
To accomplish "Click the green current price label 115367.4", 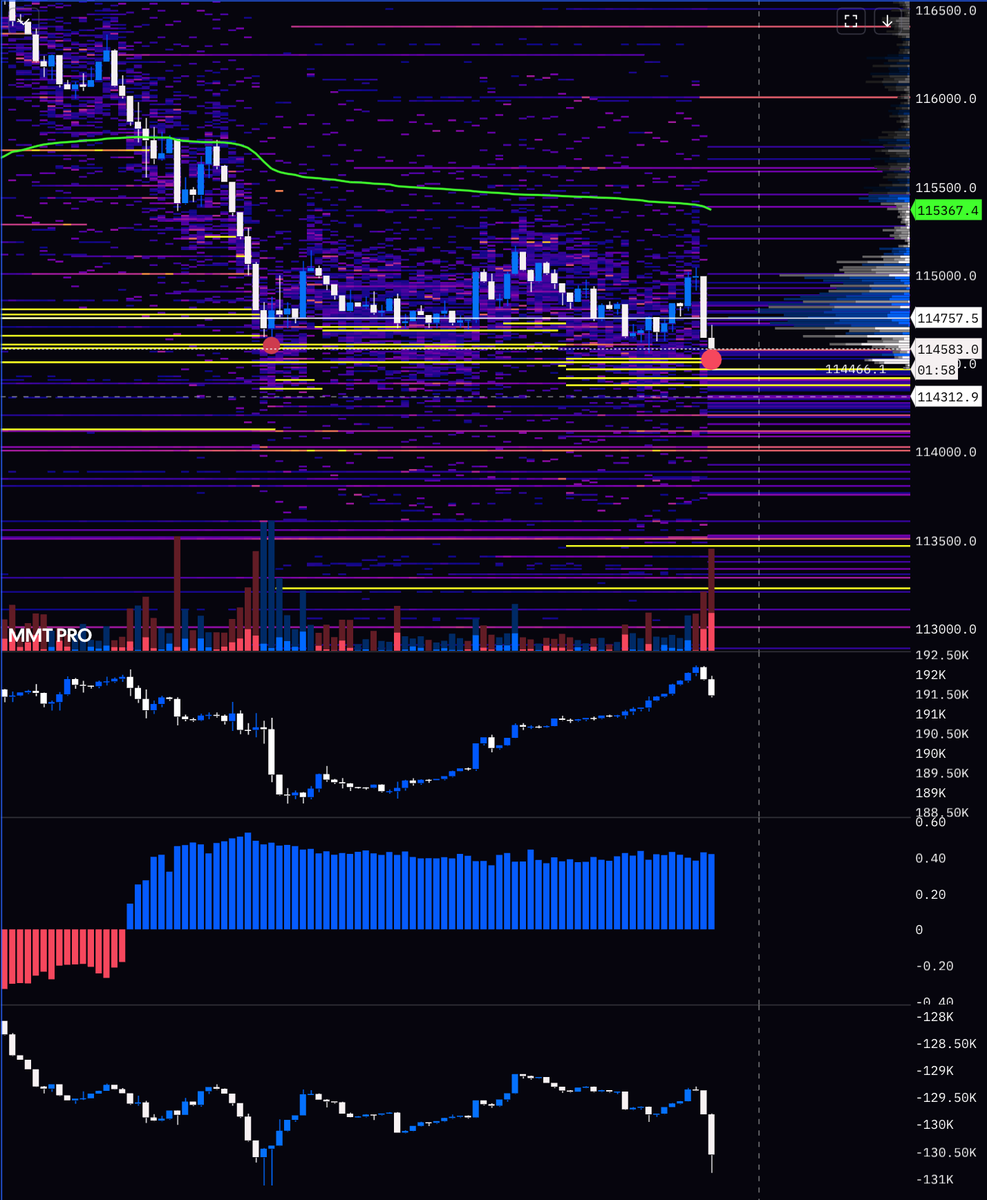I will coord(946,211).
